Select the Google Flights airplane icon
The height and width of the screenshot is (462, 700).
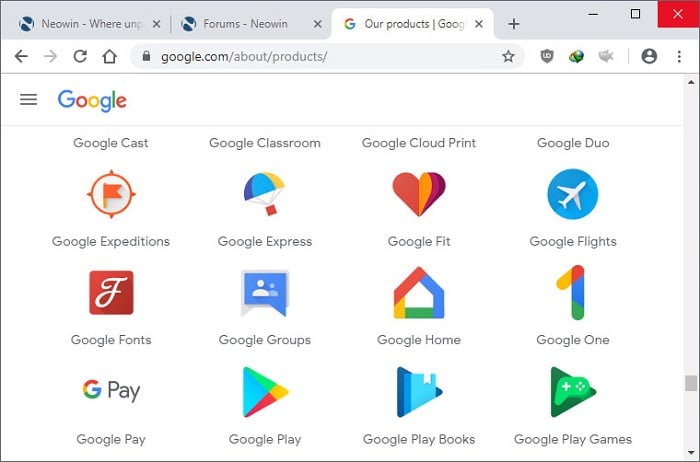(x=573, y=194)
